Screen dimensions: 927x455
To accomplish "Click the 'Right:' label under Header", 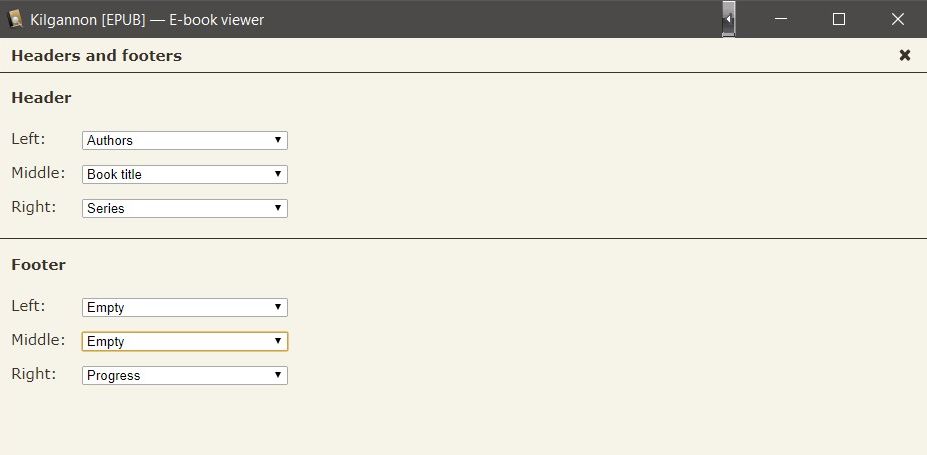I will pyautogui.click(x=33, y=207).
